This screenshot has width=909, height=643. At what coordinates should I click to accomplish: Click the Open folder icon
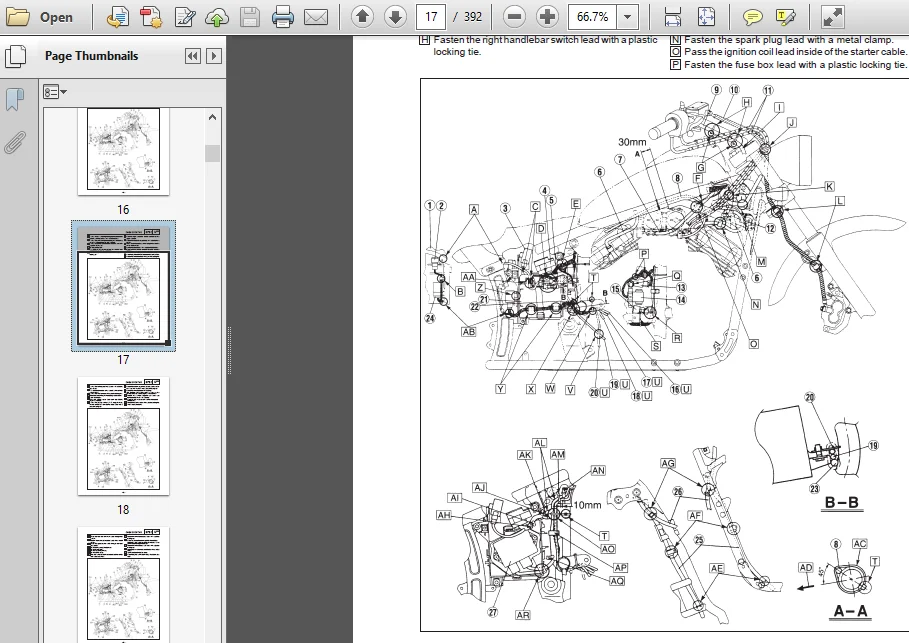tap(17, 17)
